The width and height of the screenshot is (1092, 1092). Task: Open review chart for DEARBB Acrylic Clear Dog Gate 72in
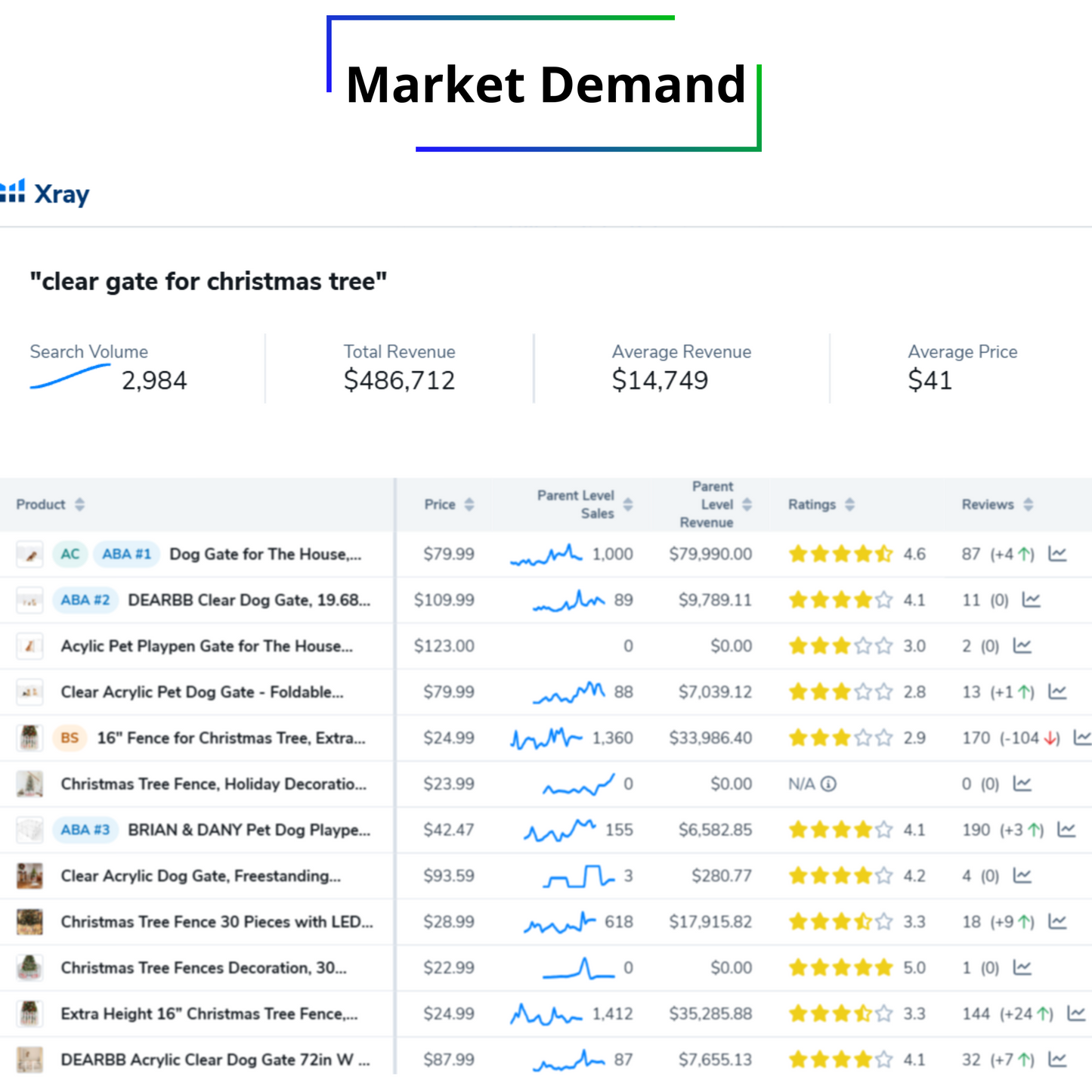click(1057, 1060)
